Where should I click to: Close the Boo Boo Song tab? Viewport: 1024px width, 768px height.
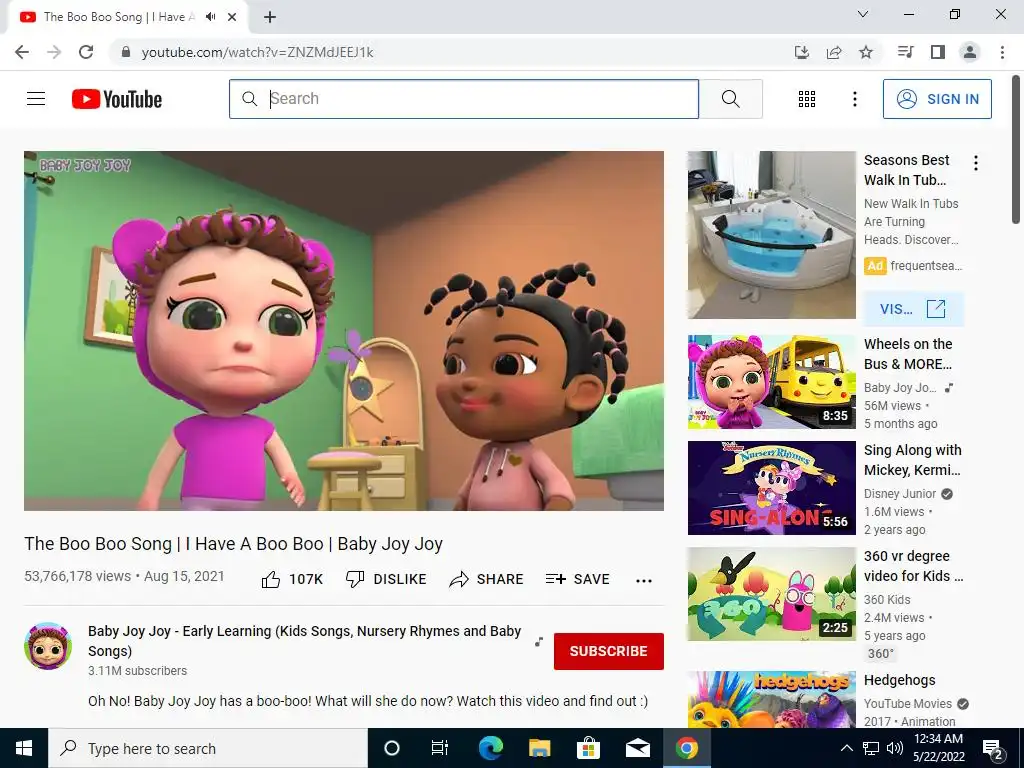pos(232,17)
